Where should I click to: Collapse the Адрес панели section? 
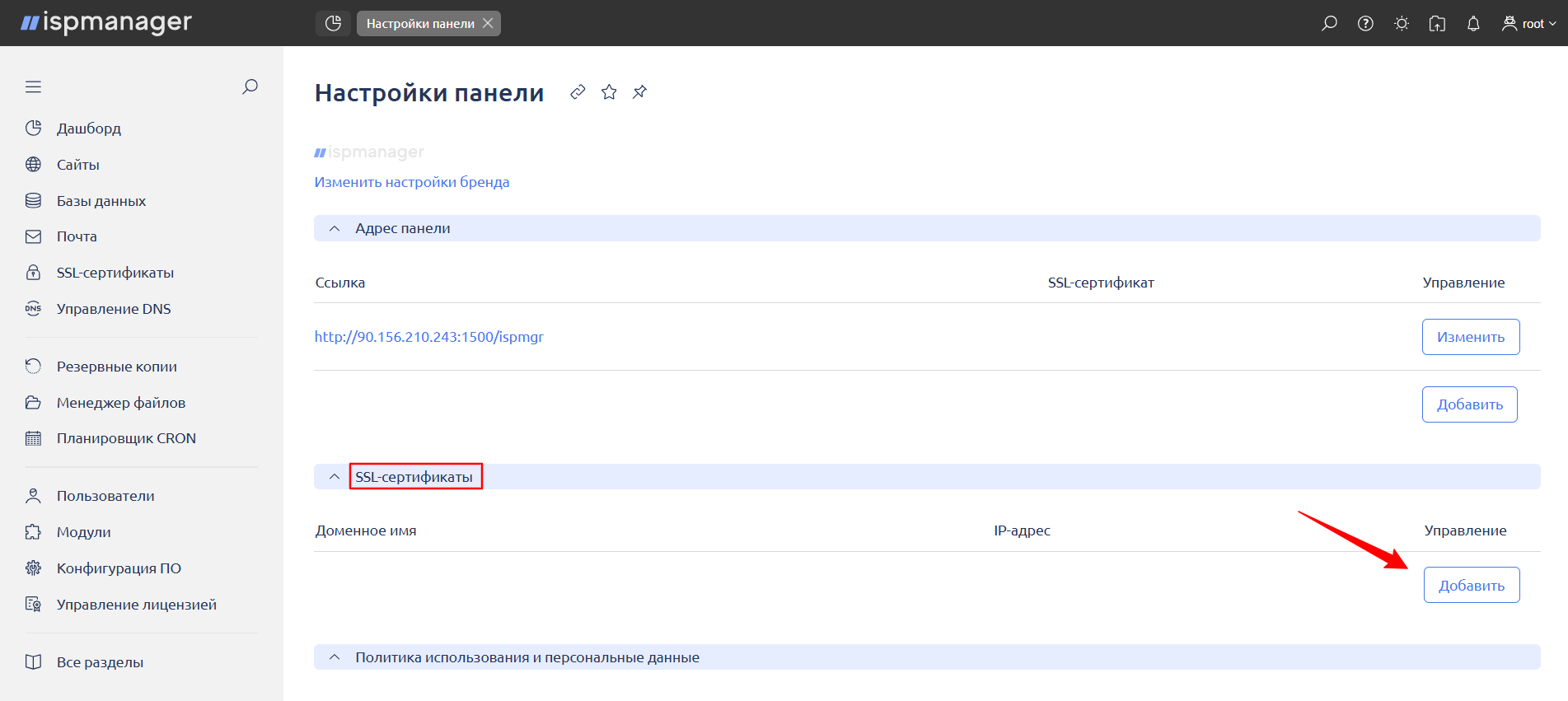335,228
